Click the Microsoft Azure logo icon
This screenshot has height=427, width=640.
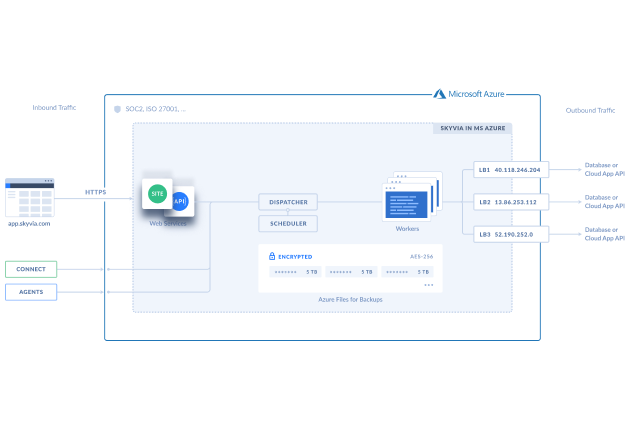pos(440,94)
